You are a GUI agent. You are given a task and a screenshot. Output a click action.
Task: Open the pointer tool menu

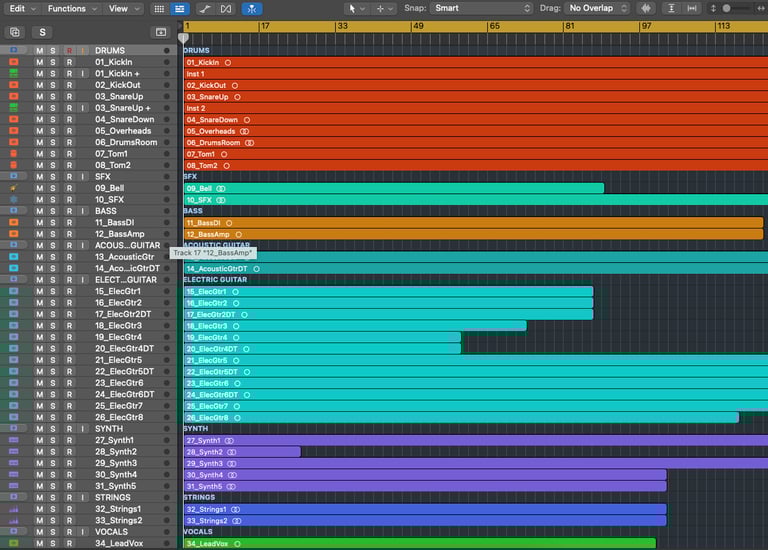click(356, 8)
